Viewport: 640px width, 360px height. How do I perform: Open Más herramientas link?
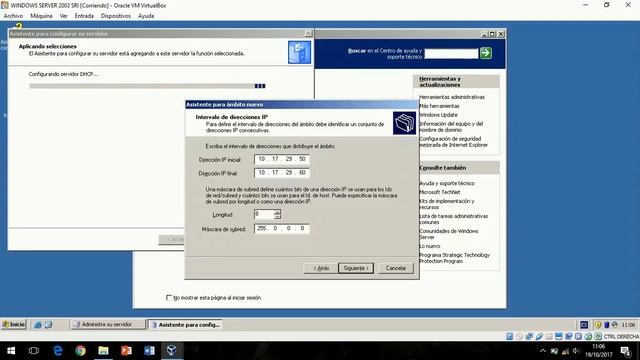click(439, 106)
